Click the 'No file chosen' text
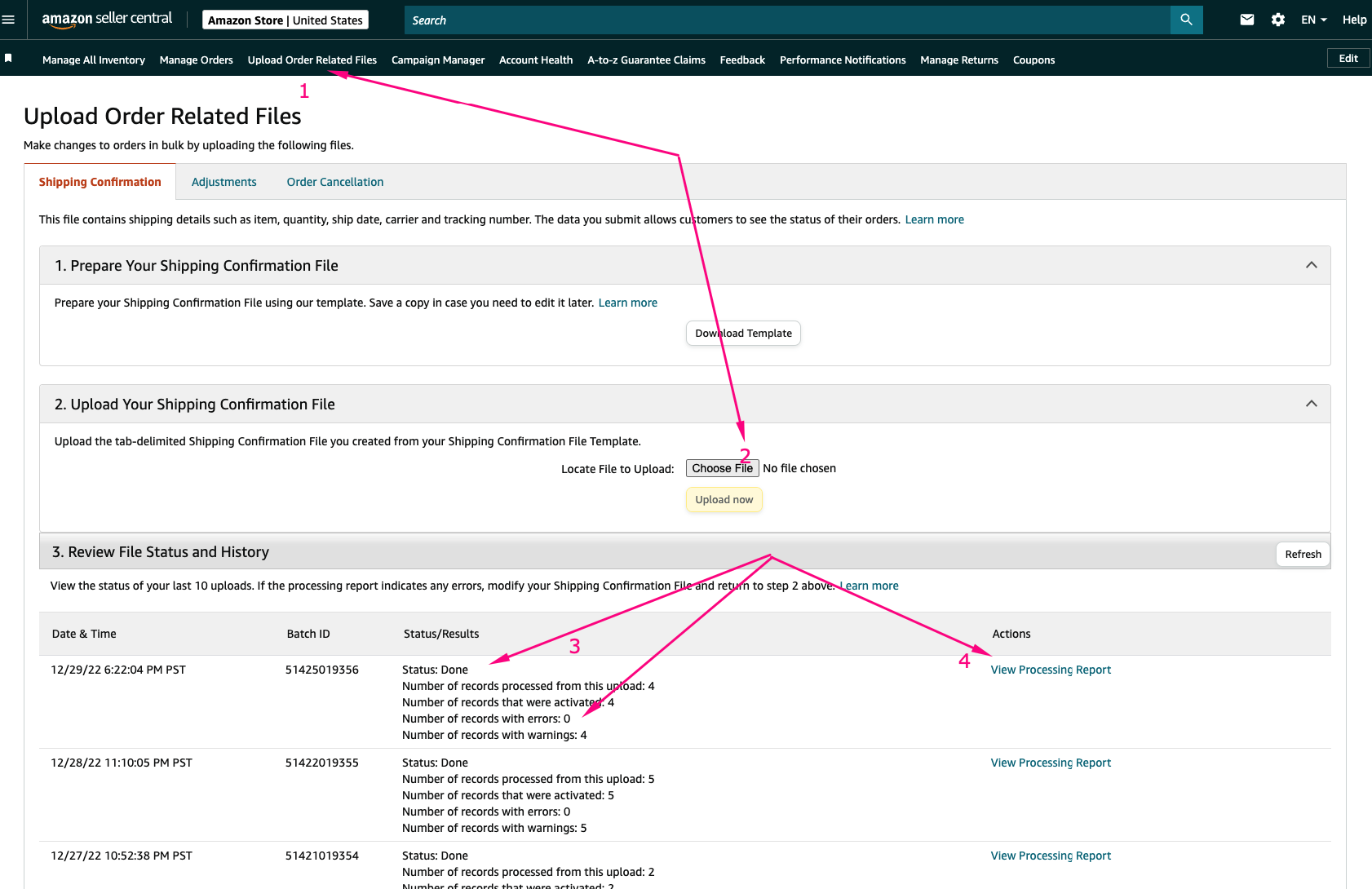The image size is (1372, 889). coord(799,468)
